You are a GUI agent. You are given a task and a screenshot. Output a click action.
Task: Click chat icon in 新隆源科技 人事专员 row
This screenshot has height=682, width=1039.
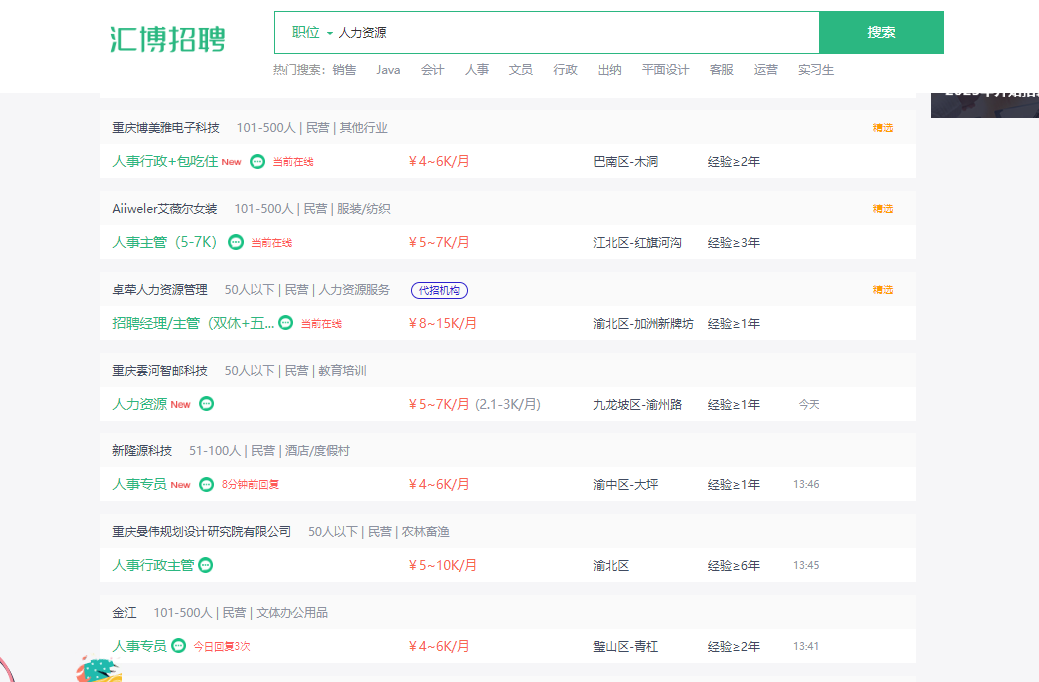207,484
